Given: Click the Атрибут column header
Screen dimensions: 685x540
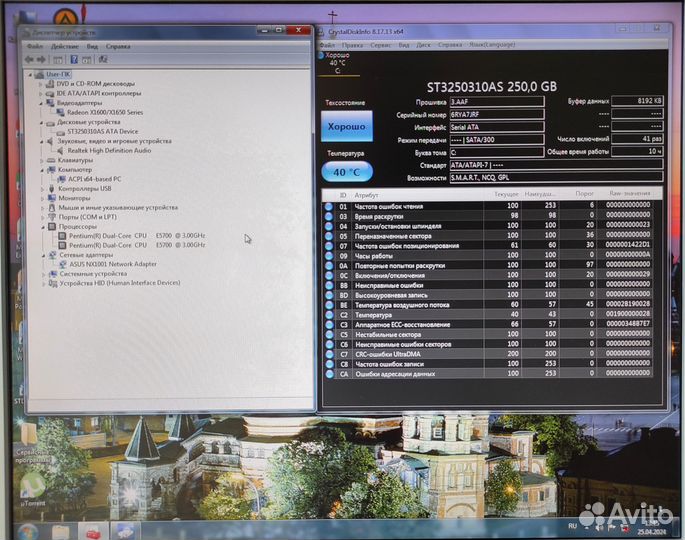Looking at the screenshot, I should 366,195.
